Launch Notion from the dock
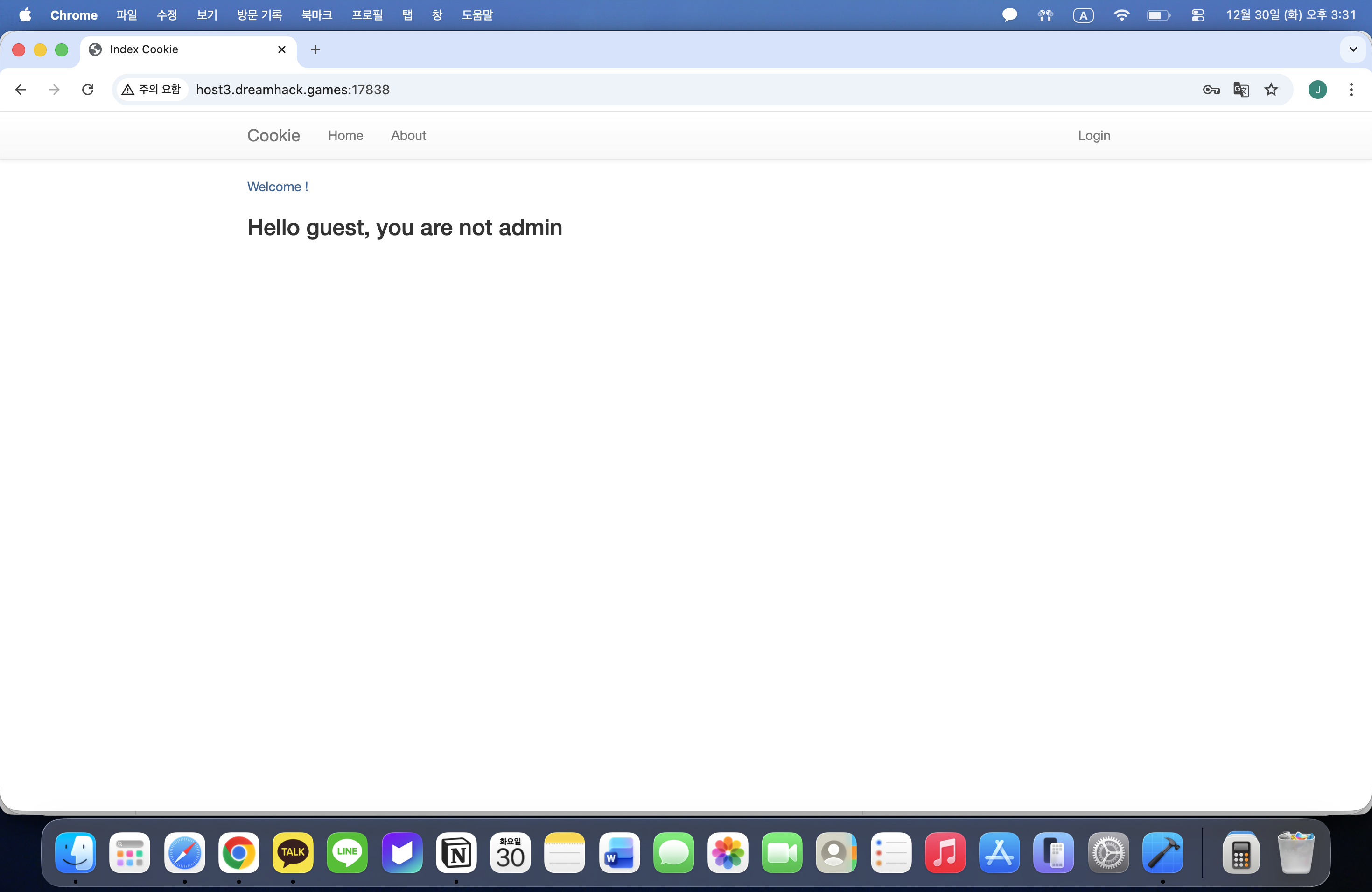Viewport: 1372px width, 892px height. tap(456, 852)
